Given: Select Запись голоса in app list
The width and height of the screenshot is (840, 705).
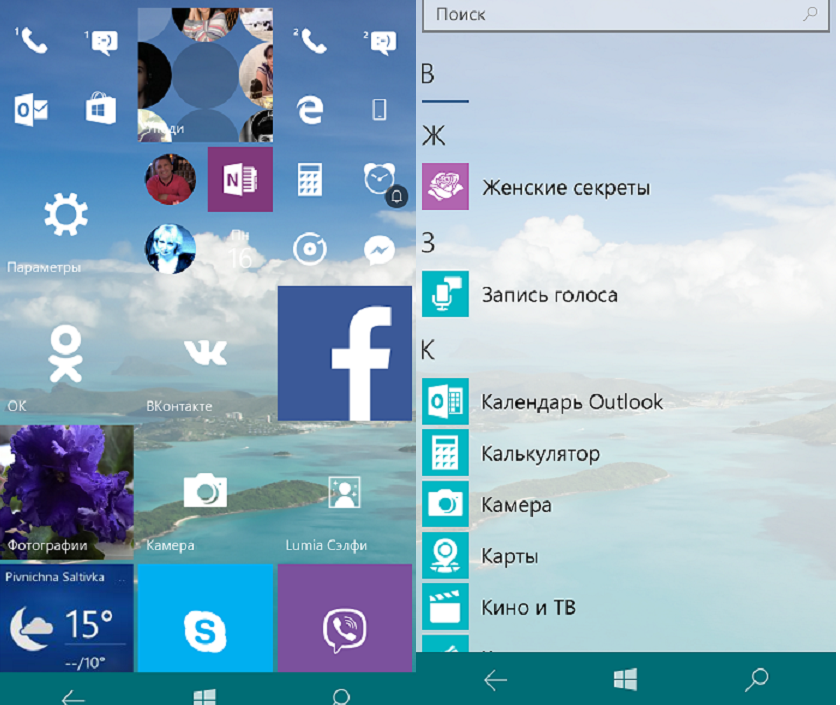Looking at the screenshot, I should [550, 295].
